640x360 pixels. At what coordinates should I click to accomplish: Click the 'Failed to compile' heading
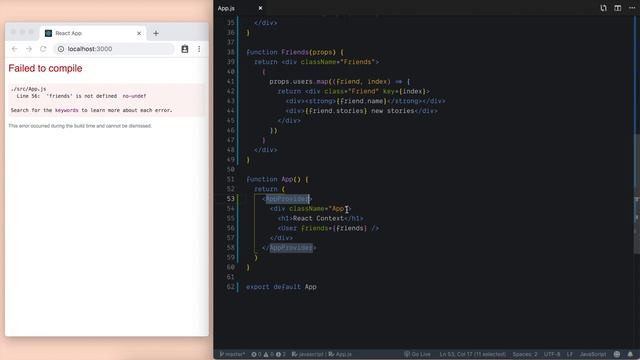point(45,68)
